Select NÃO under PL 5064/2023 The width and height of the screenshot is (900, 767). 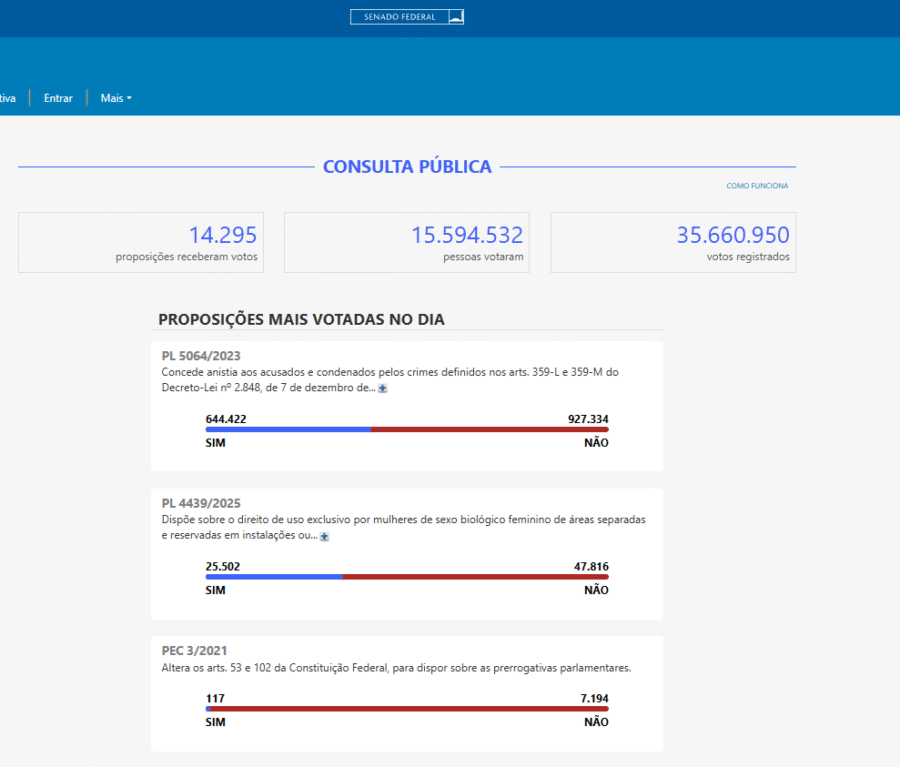coord(596,443)
